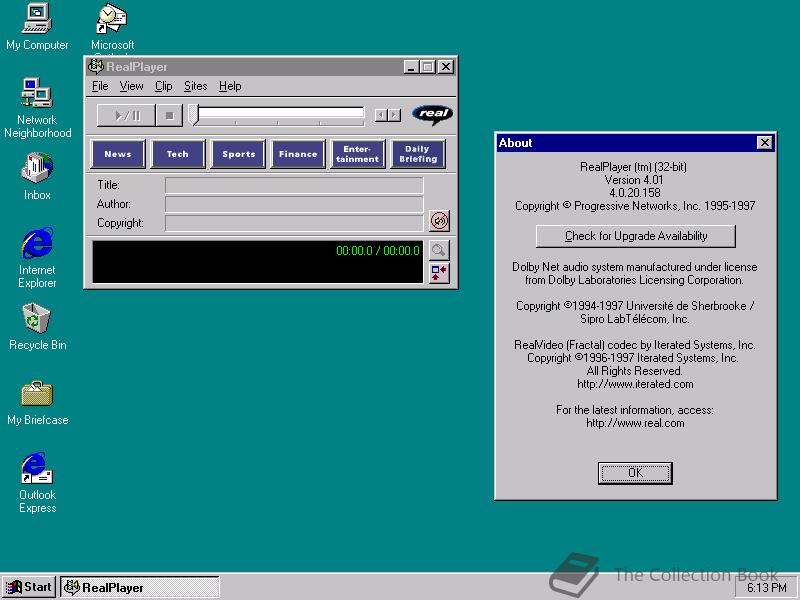Click the mute speaker icon in RealPlayer
This screenshot has width=800, height=600.
[x=439, y=221]
